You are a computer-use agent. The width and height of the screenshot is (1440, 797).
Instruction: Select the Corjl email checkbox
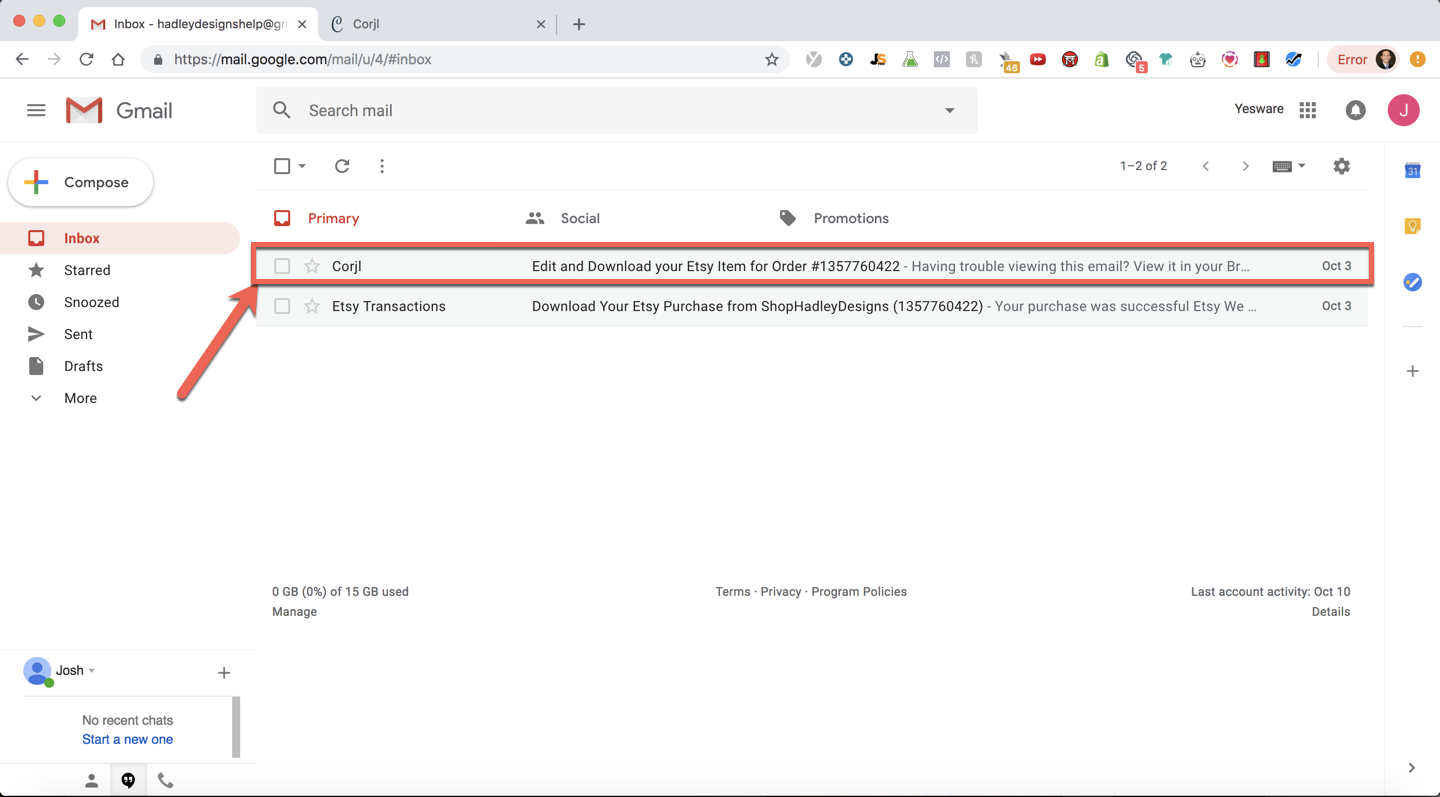pyautogui.click(x=282, y=266)
